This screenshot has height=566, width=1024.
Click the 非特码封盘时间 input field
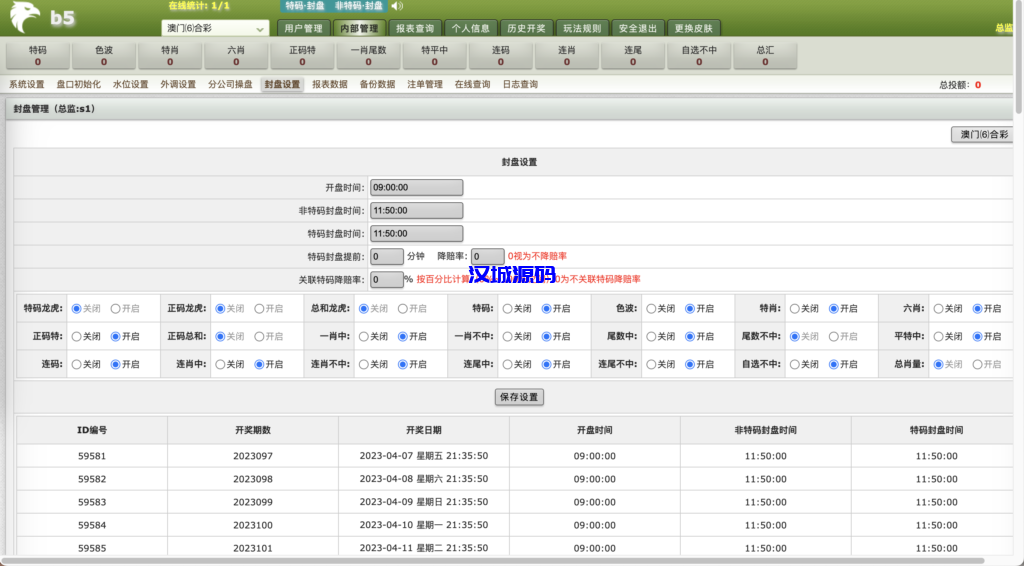pos(417,210)
